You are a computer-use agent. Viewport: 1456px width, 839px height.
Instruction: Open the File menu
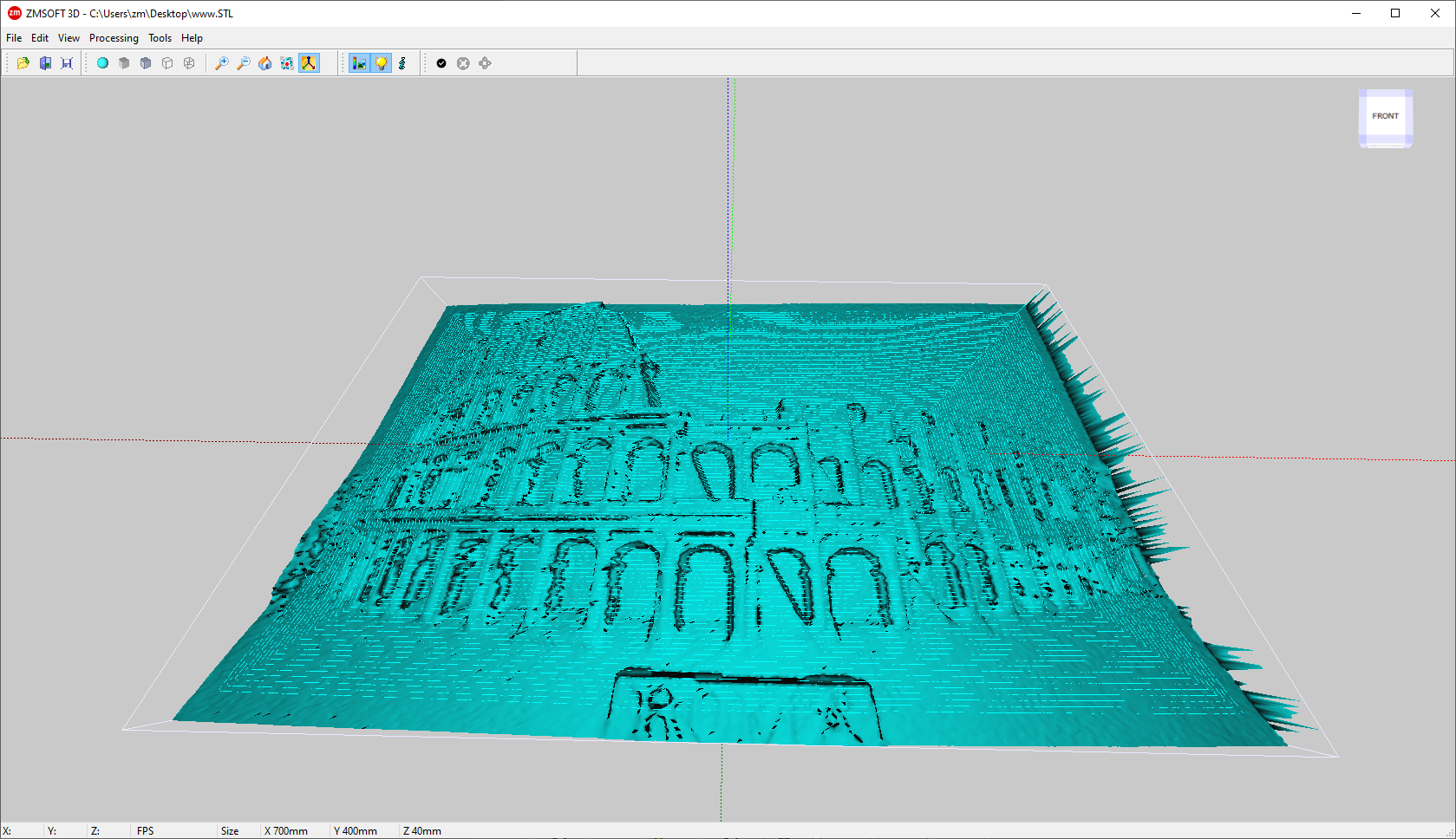coord(14,38)
